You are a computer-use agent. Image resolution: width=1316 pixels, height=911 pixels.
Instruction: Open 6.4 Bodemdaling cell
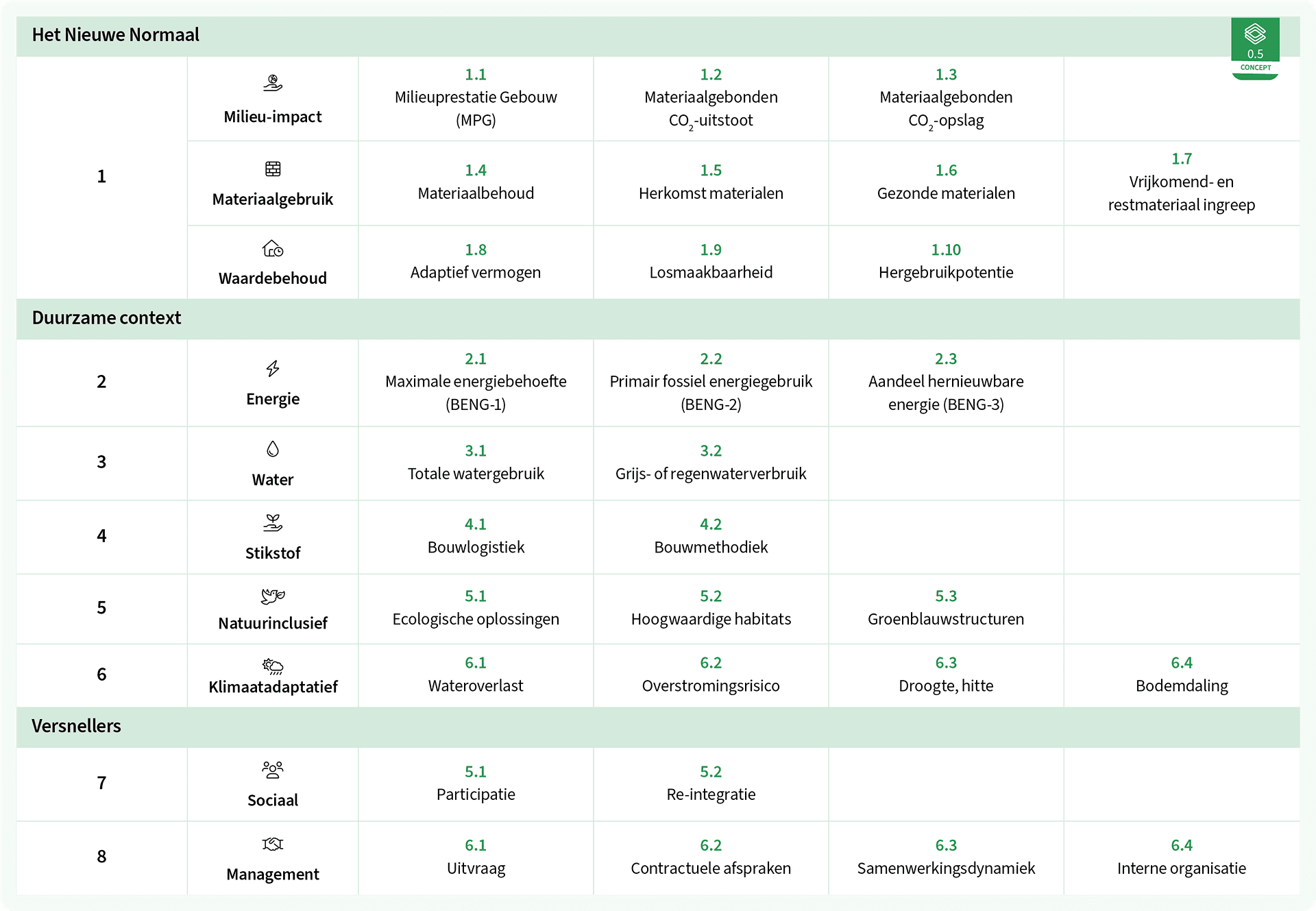(x=1182, y=675)
